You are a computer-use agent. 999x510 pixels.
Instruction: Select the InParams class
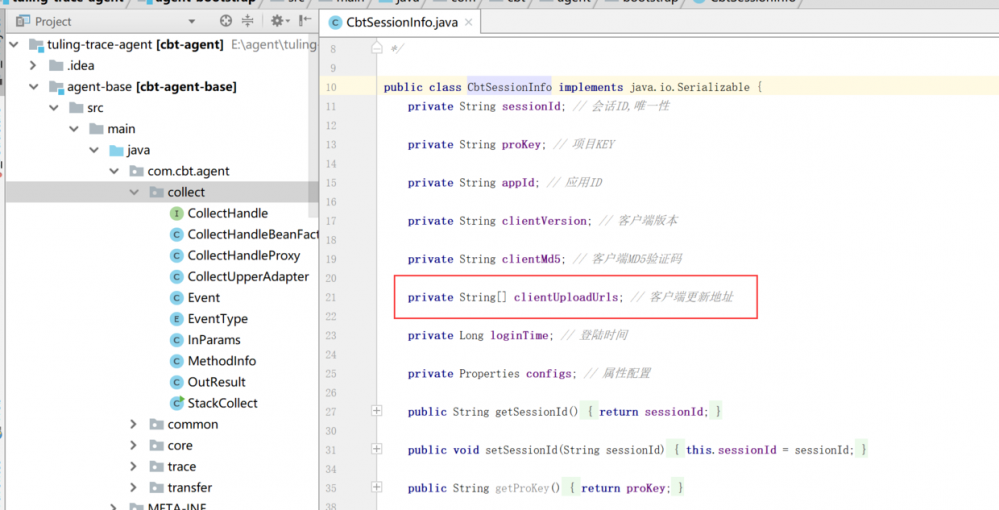click(213, 339)
